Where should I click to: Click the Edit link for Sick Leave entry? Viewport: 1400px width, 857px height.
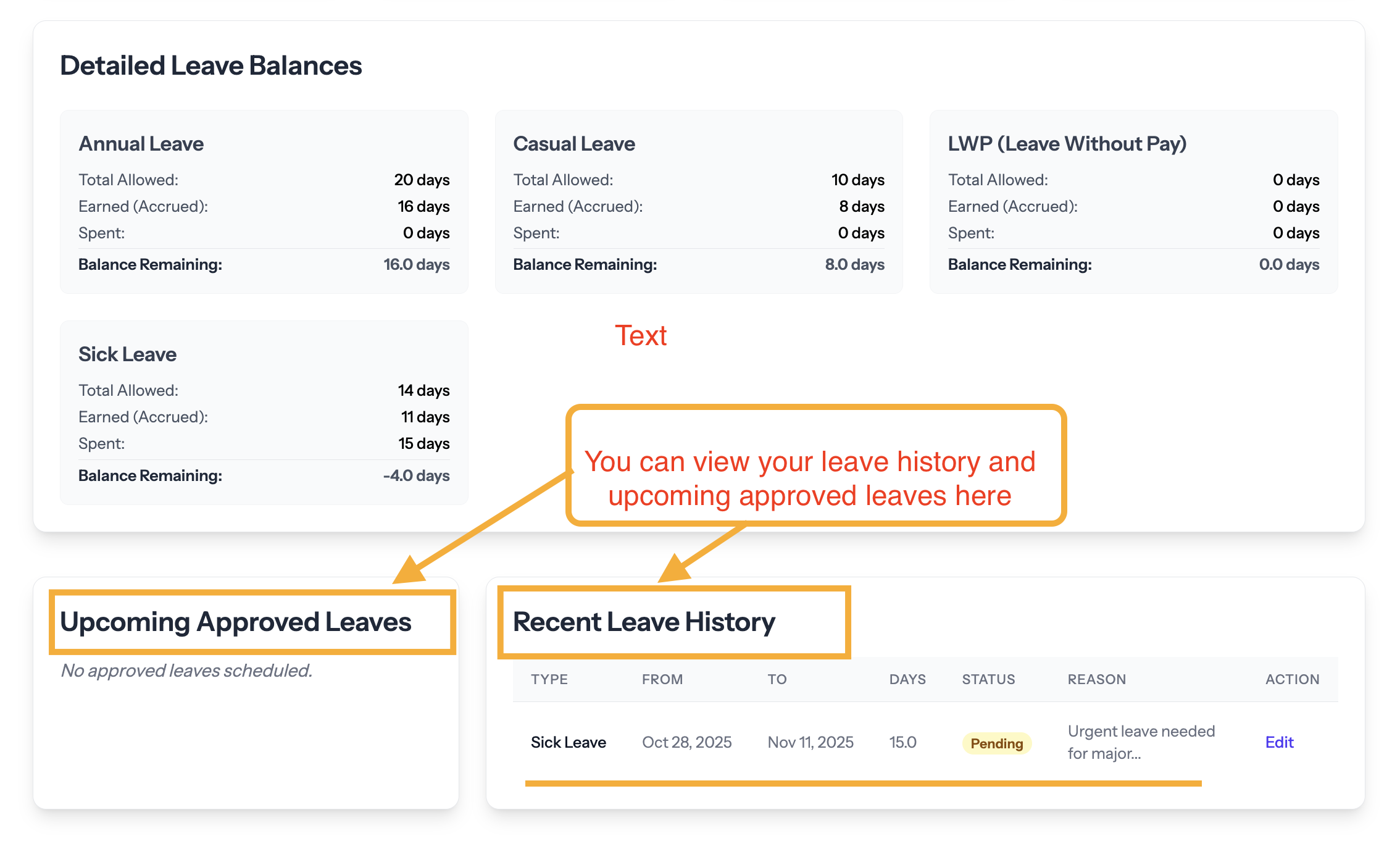(1278, 742)
